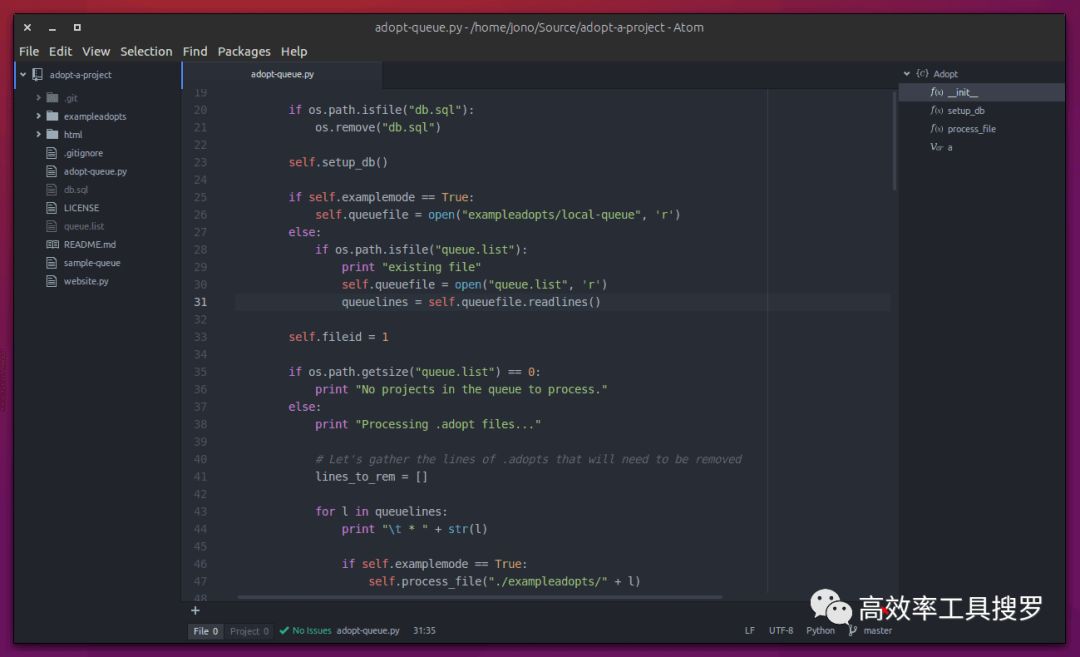Open the Packages menu
Image resolution: width=1080 pixels, height=657 pixels.
244,52
